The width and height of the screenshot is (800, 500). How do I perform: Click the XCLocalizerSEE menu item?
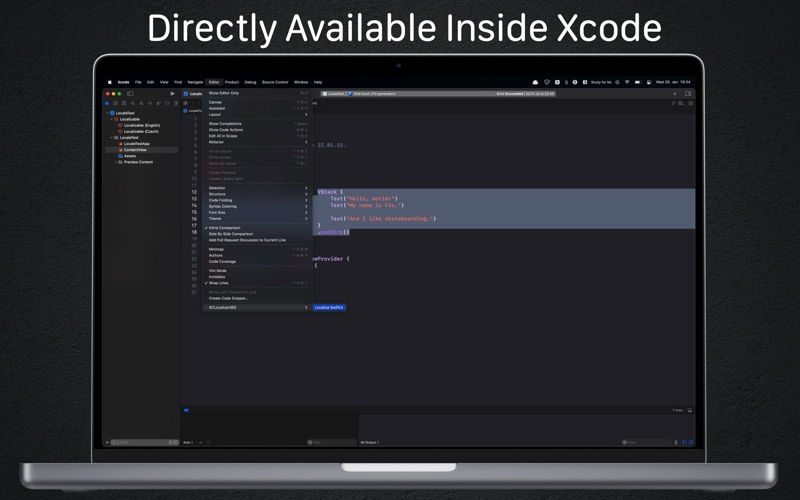pyautogui.click(x=255, y=308)
